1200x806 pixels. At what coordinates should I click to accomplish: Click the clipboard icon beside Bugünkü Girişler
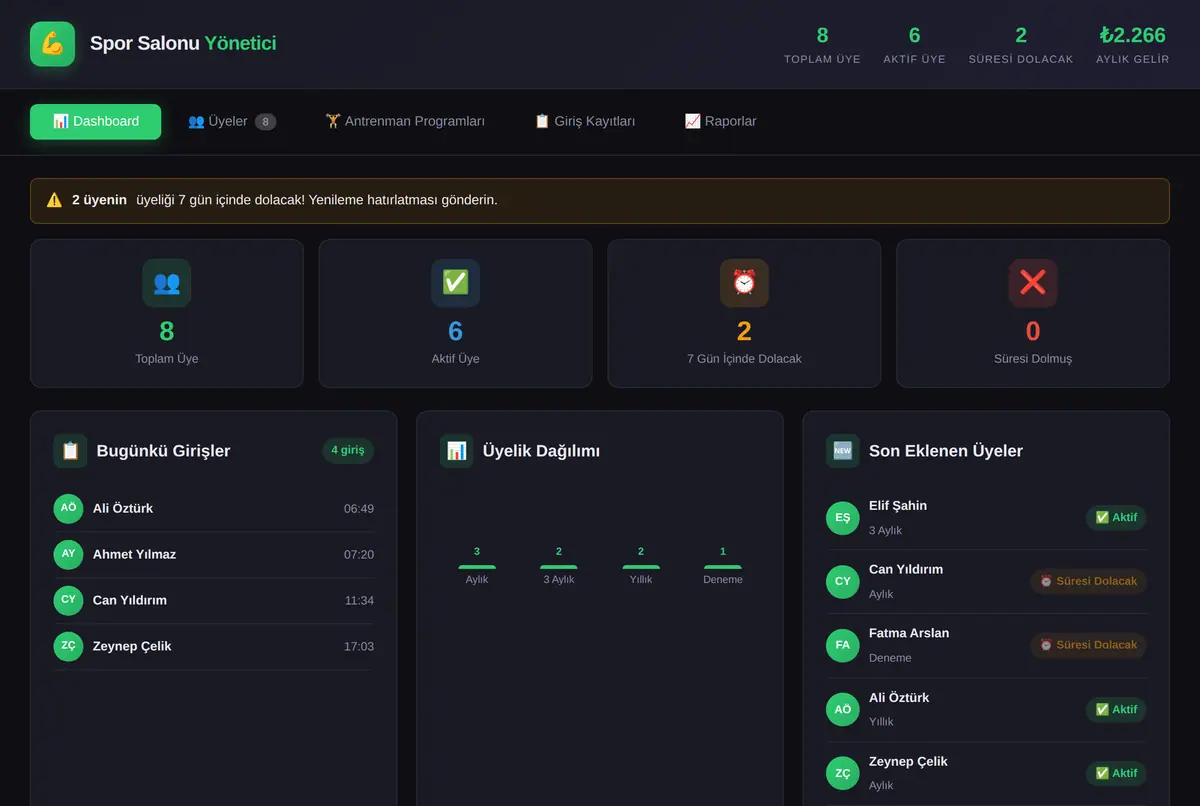(x=70, y=451)
